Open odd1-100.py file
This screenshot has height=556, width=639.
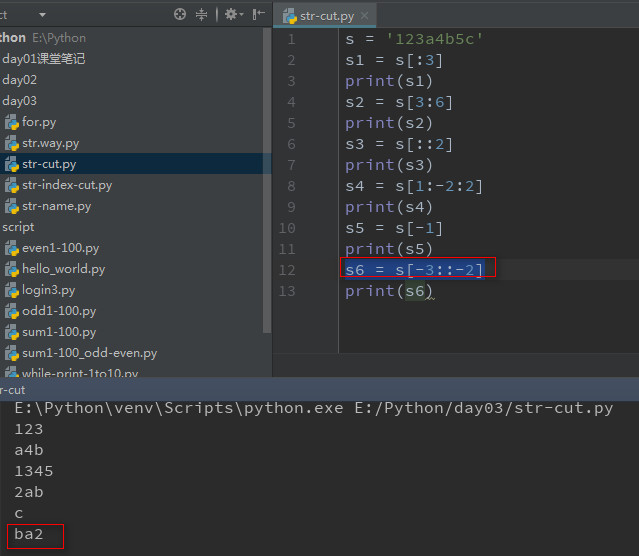coord(59,311)
